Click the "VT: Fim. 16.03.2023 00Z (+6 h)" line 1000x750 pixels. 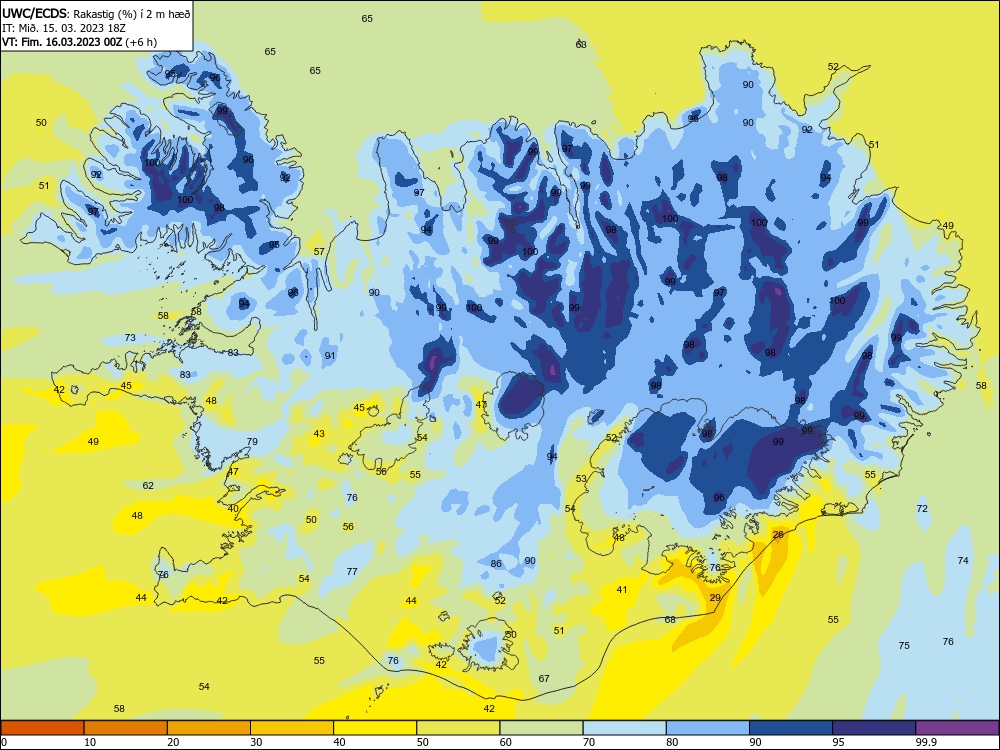click(x=79, y=42)
